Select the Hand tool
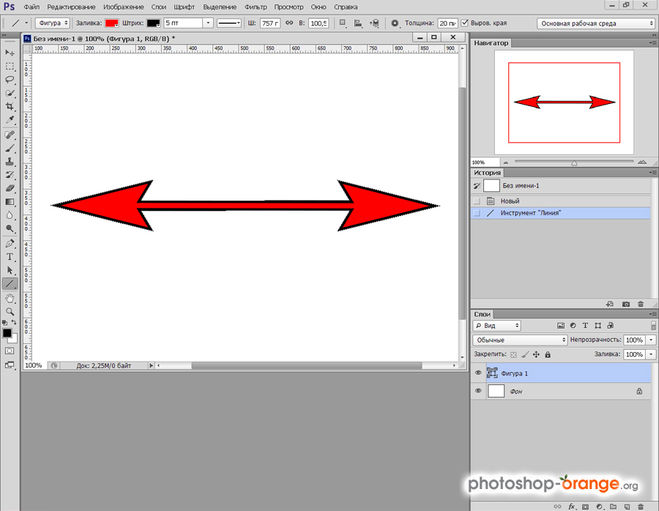 pos(10,299)
